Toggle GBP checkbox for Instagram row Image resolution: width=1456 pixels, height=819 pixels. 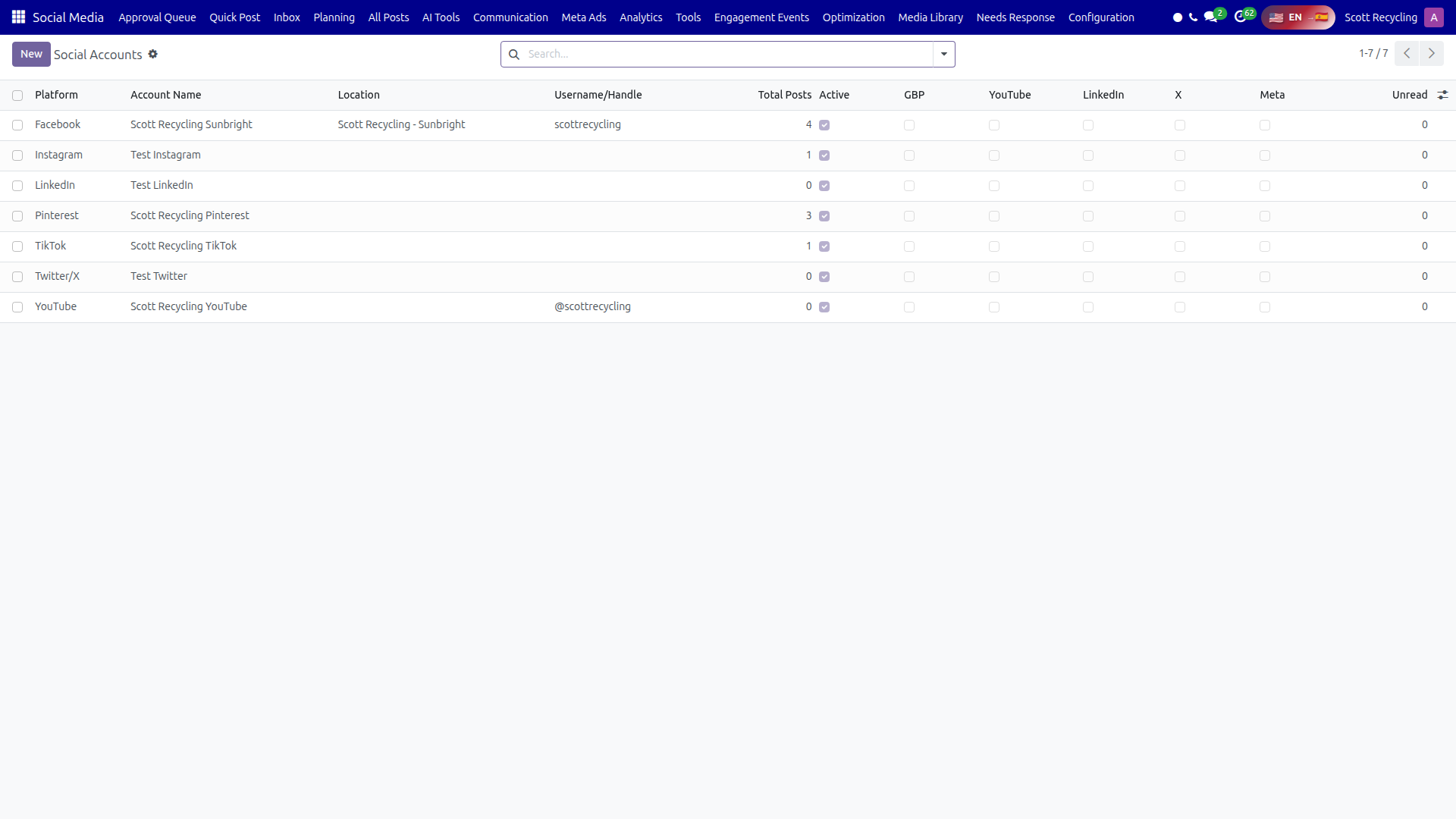909,155
